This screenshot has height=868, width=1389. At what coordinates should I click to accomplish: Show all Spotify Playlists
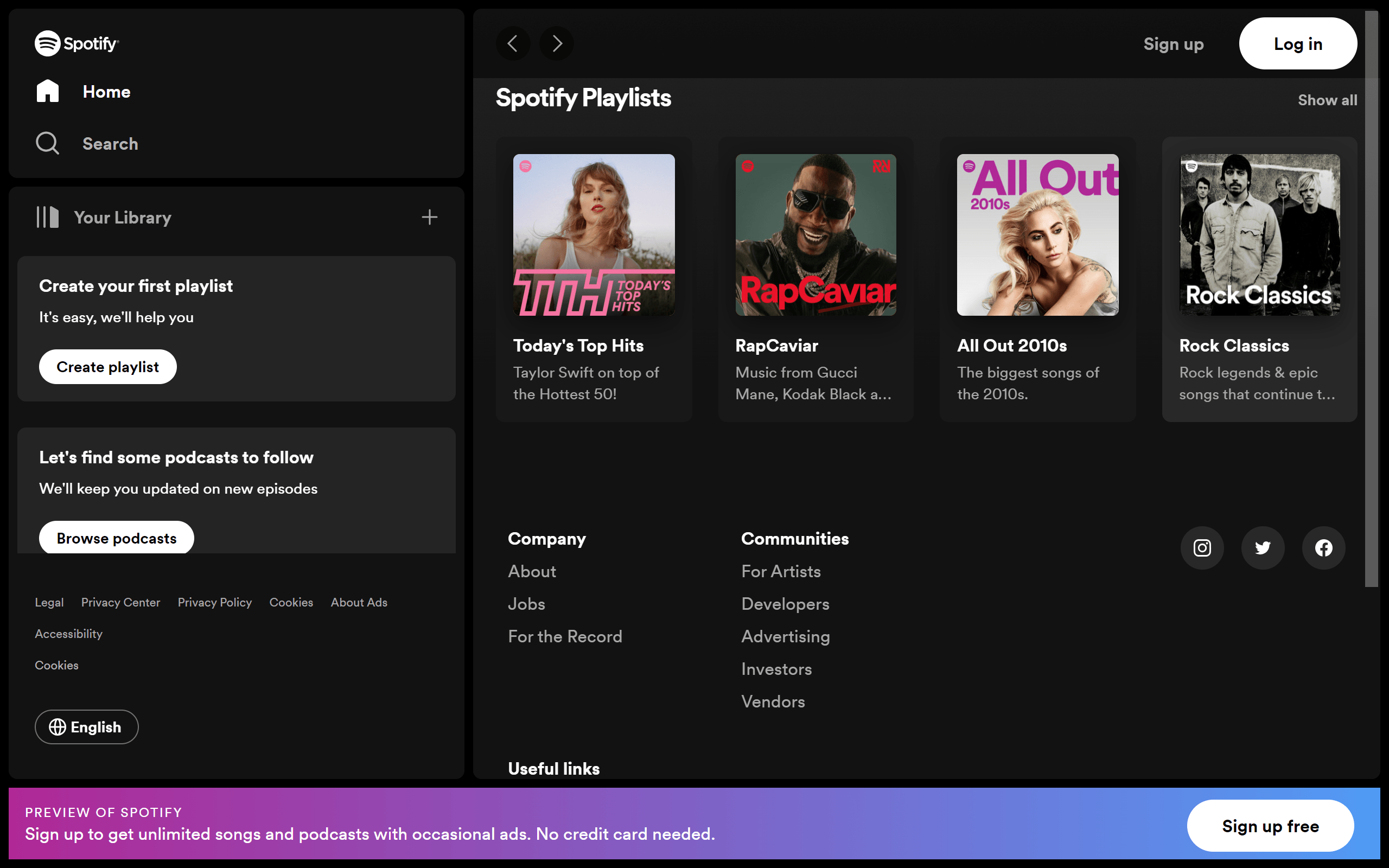(1327, 99)
